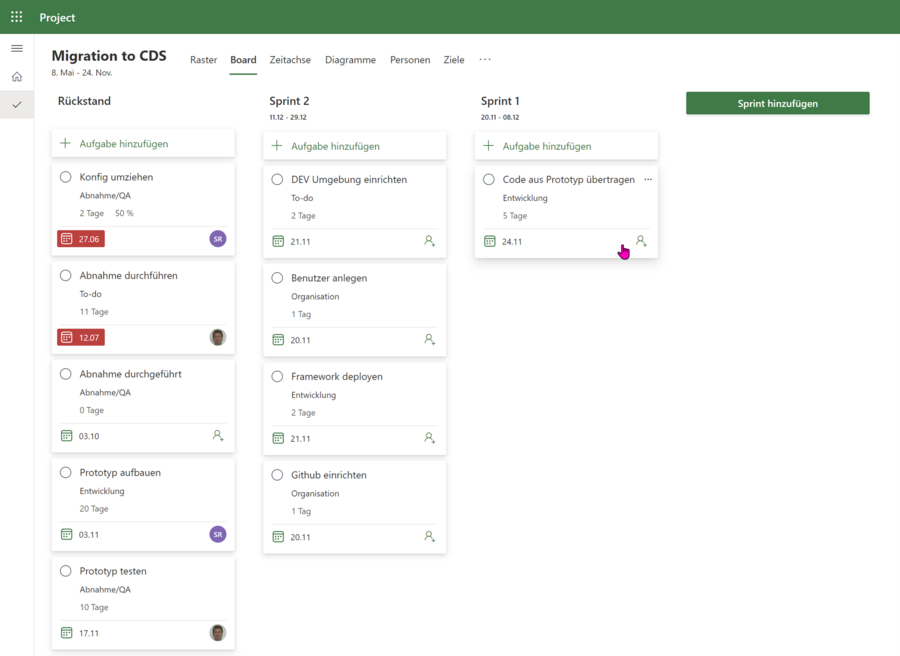Screen dimensions: 900x656
Task: Open the Zeitachse view
Action: [290, 60]
